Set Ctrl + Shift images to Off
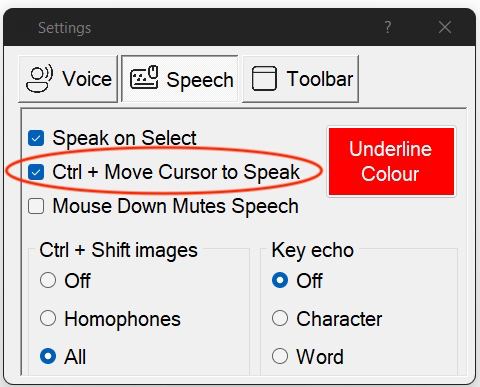Screen dimensions: 480x387 click(x=48, y=280)
